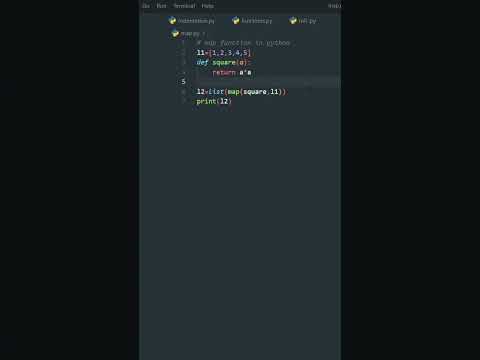Expand breadcrumb chevron after map.py
The width and height of the screenshot is (480, 360).
tap(204, 34)
